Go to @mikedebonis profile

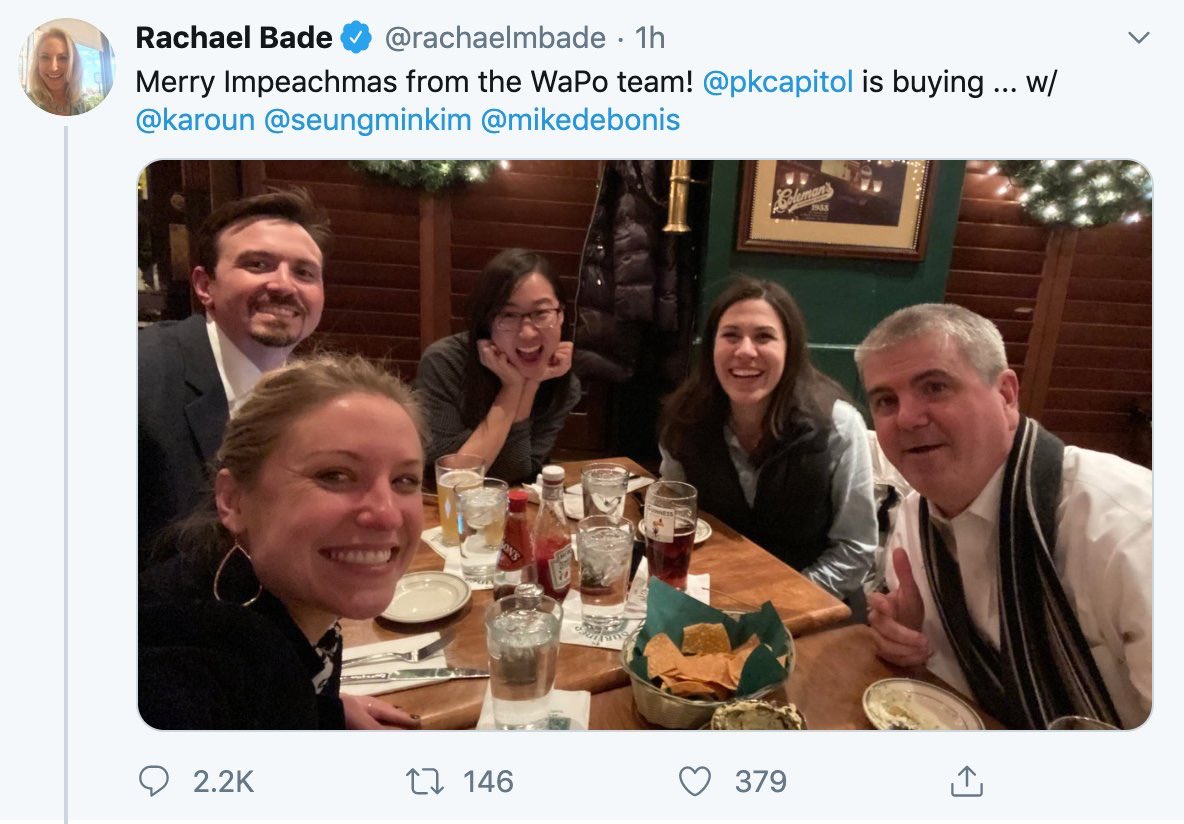[580, 121]
